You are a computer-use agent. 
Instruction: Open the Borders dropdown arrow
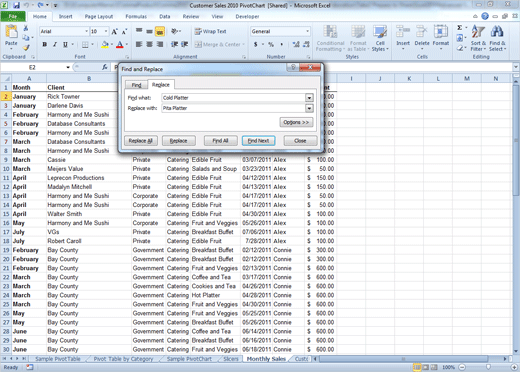(92, 44)
